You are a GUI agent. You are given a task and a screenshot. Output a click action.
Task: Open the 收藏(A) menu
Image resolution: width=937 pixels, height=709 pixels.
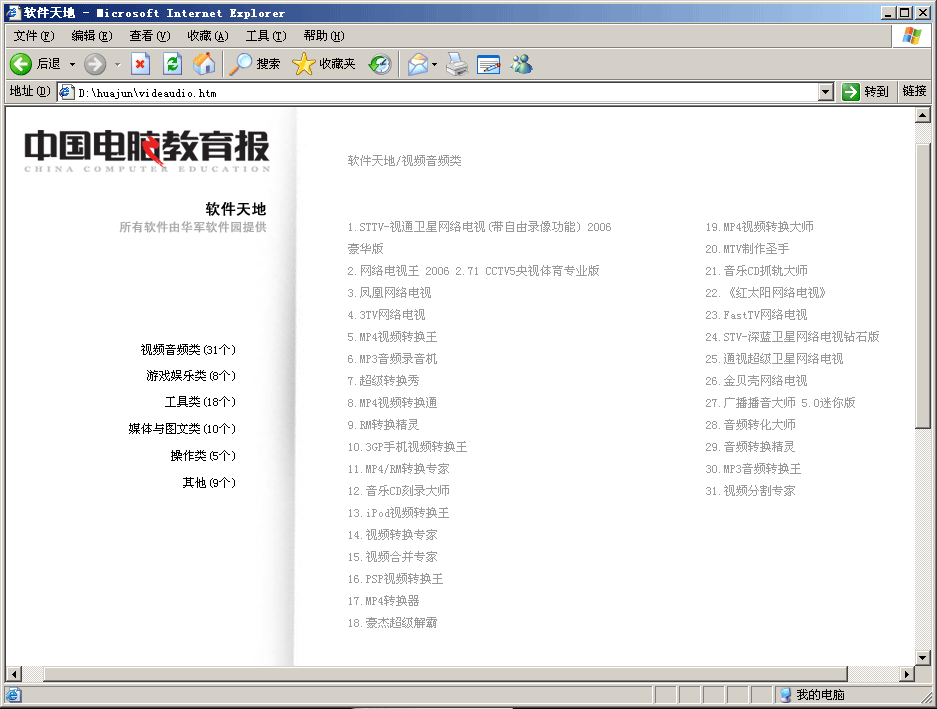point(208,36)
